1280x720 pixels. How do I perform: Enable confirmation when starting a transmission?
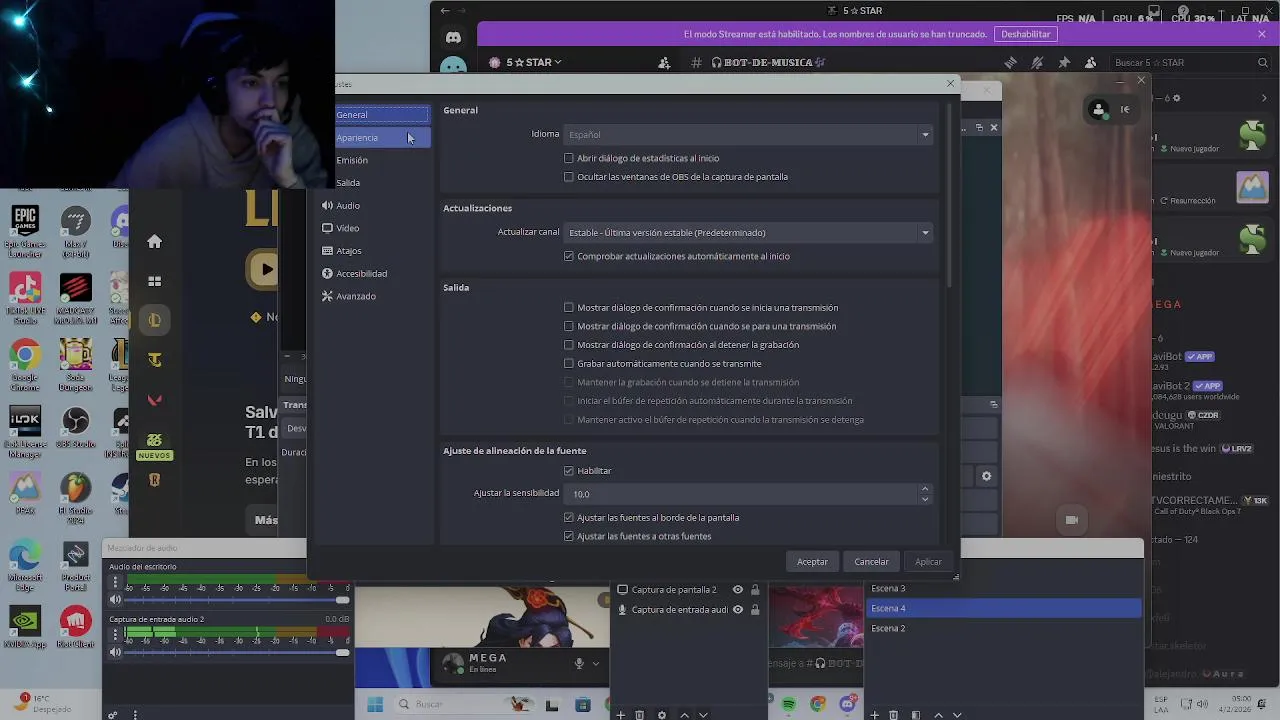(569, 308)
